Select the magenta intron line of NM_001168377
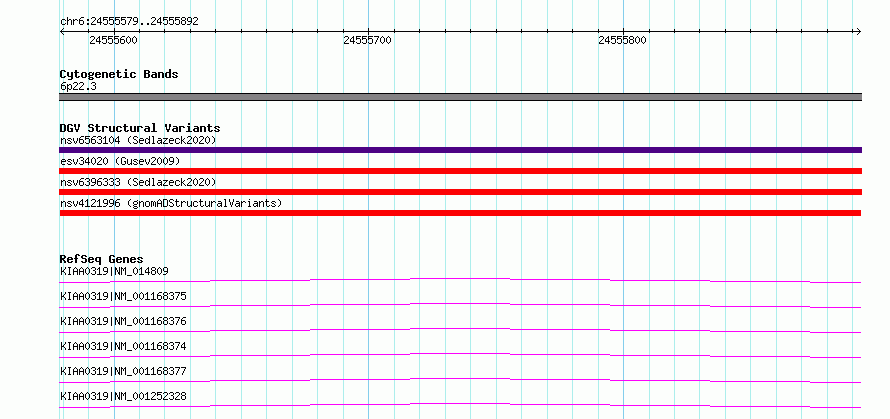Screen dimensions: 890x419 [460, 379]
